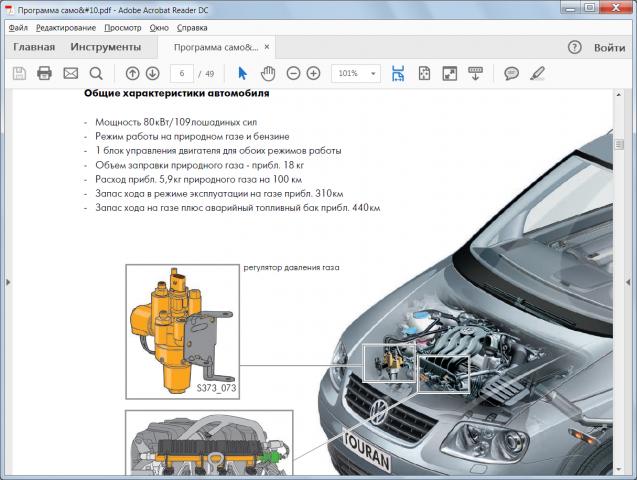Click the vertical scrollbar thumb
The image size is (637, 480).
click(x=619, y=145)
